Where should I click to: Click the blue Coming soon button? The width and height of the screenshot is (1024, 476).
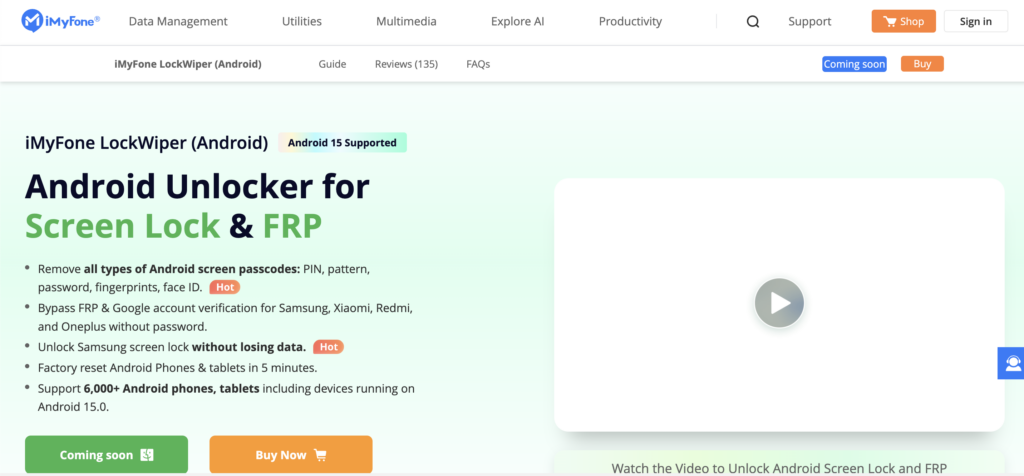tap(854, 64)
